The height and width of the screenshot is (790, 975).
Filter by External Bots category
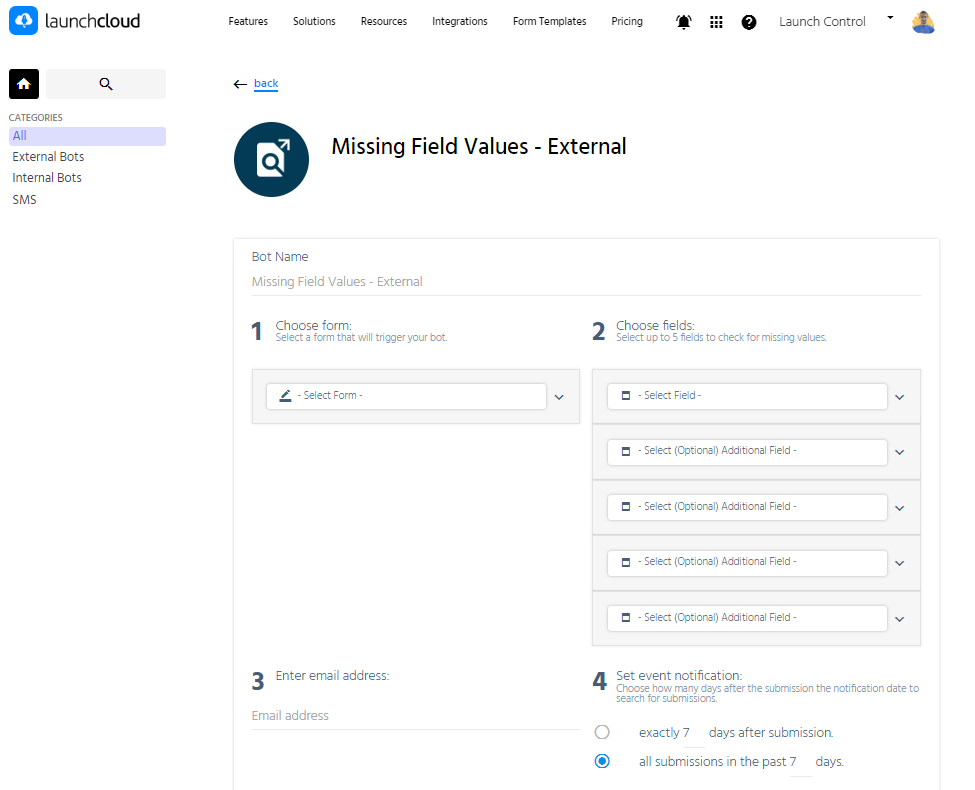48,157
